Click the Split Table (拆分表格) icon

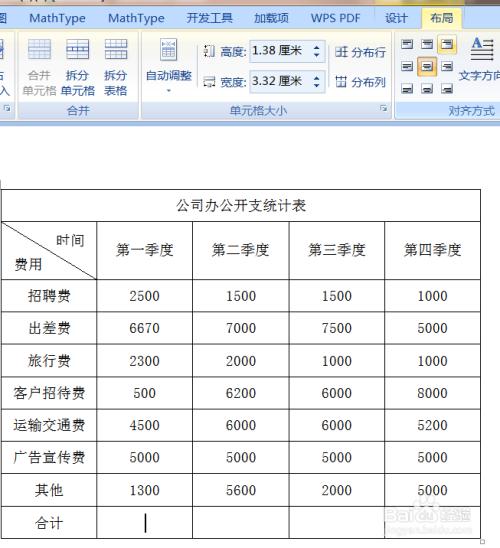[x=116, y=67]
